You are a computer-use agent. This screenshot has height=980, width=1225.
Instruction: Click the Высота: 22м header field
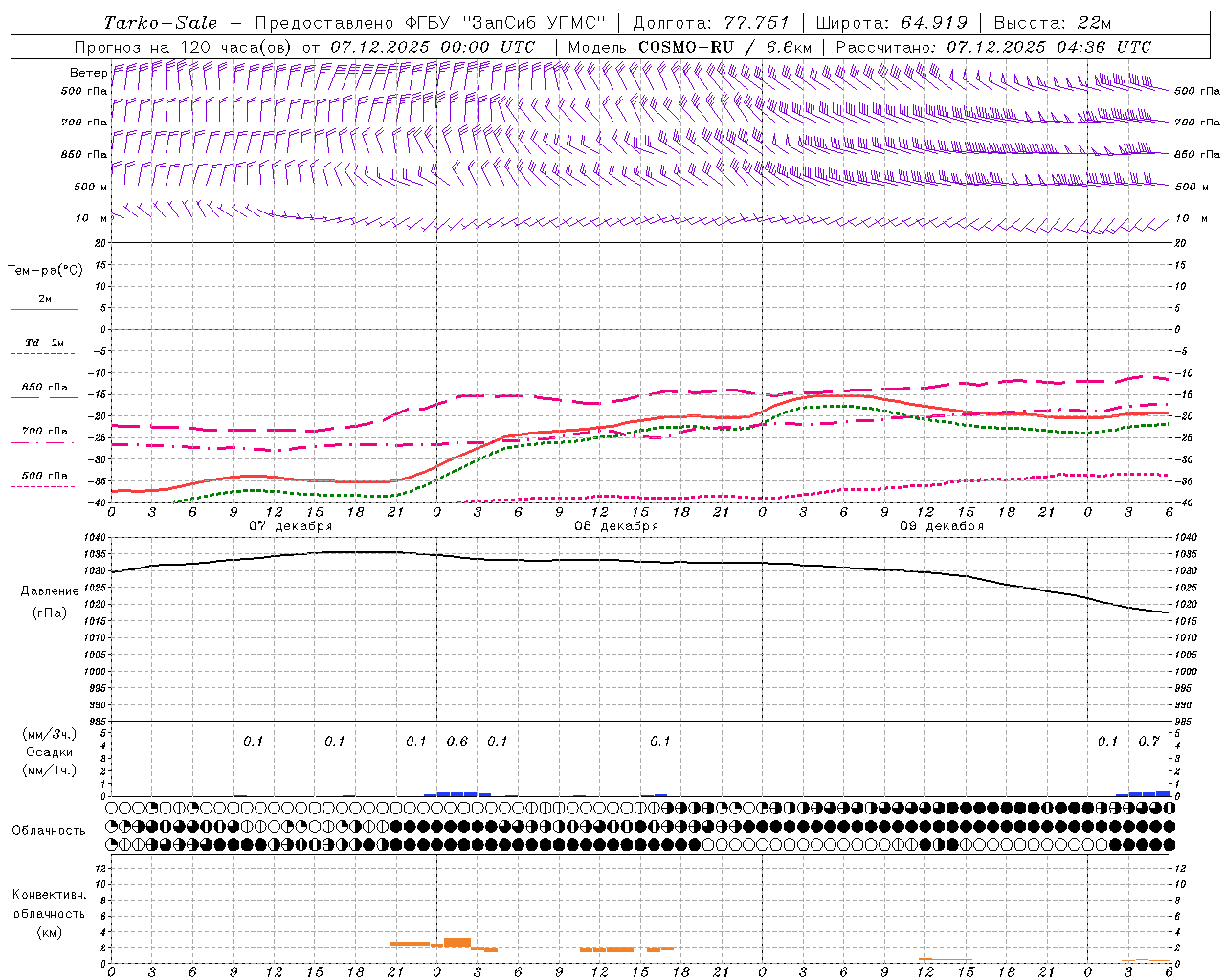(x=1053, y=23)
